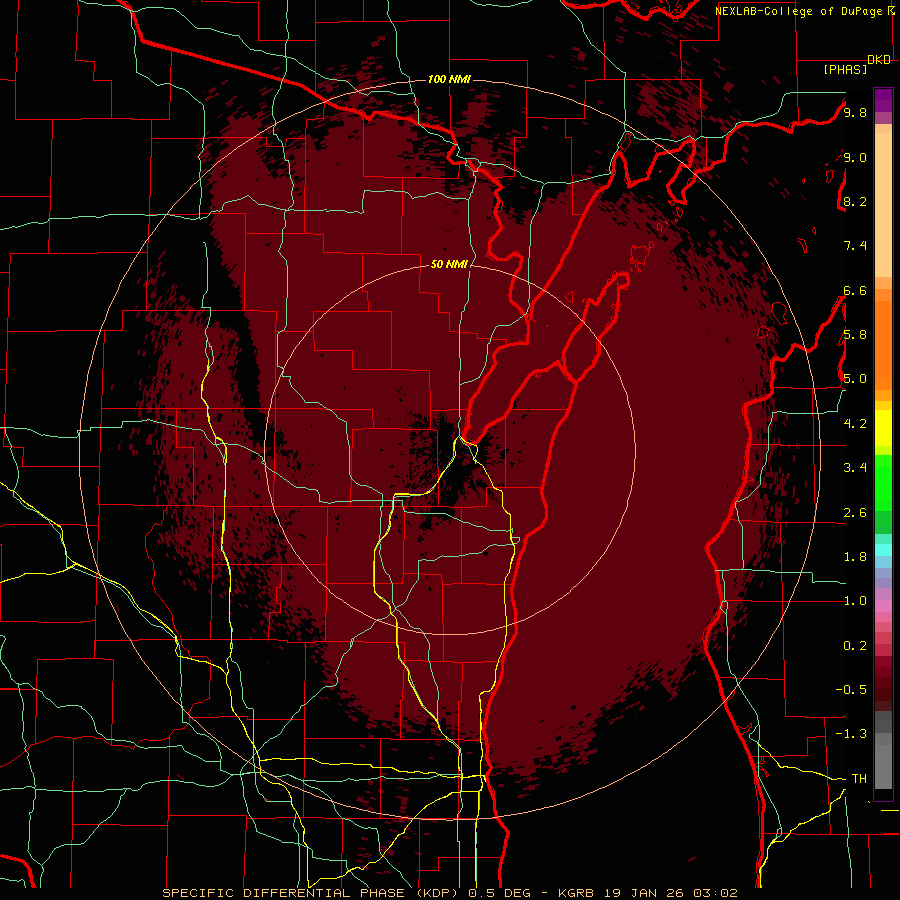900x900 pixels.
Task: Click the 7.4 value on the color scale
Action: (855, 246)
